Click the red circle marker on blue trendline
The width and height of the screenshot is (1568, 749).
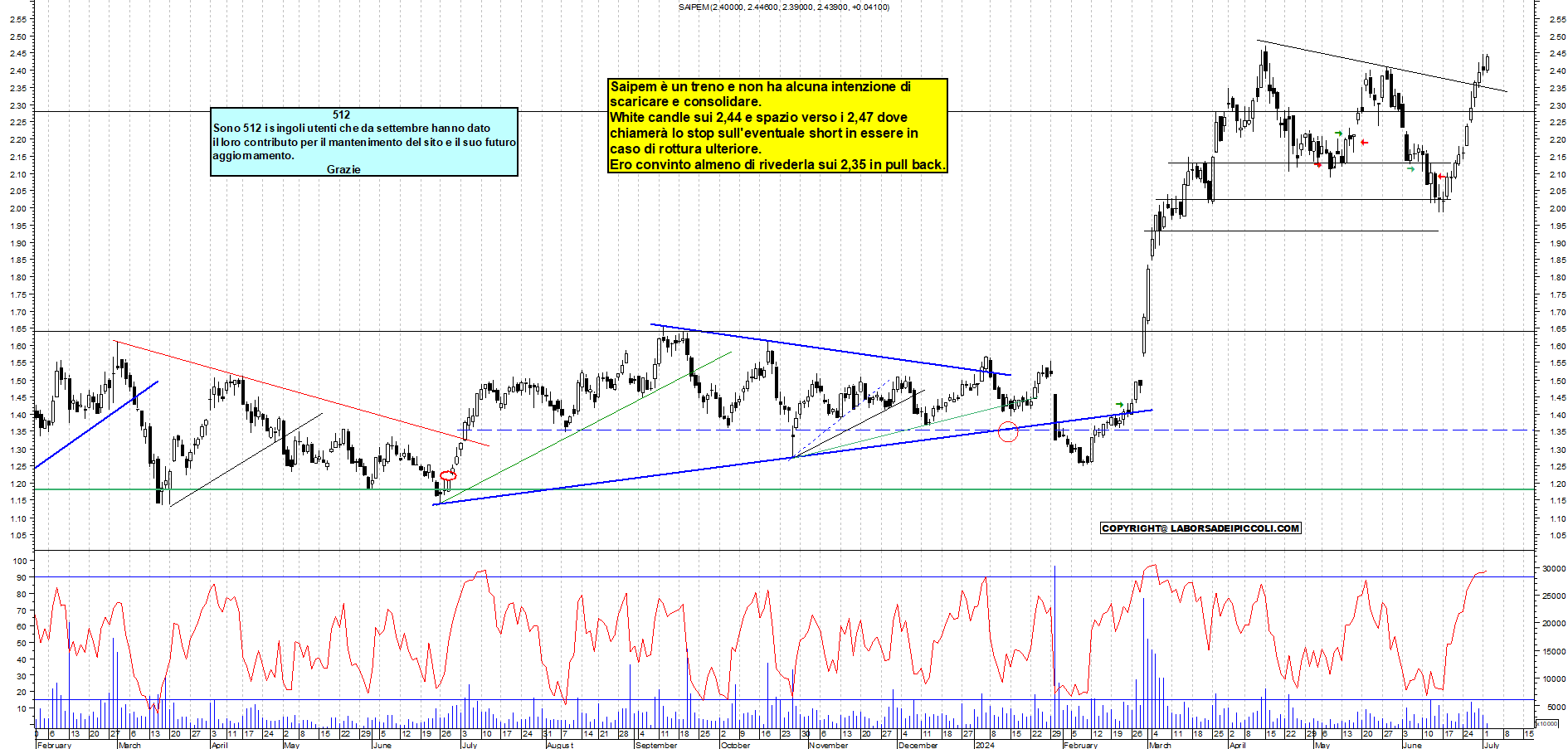tap(1007, 431)
